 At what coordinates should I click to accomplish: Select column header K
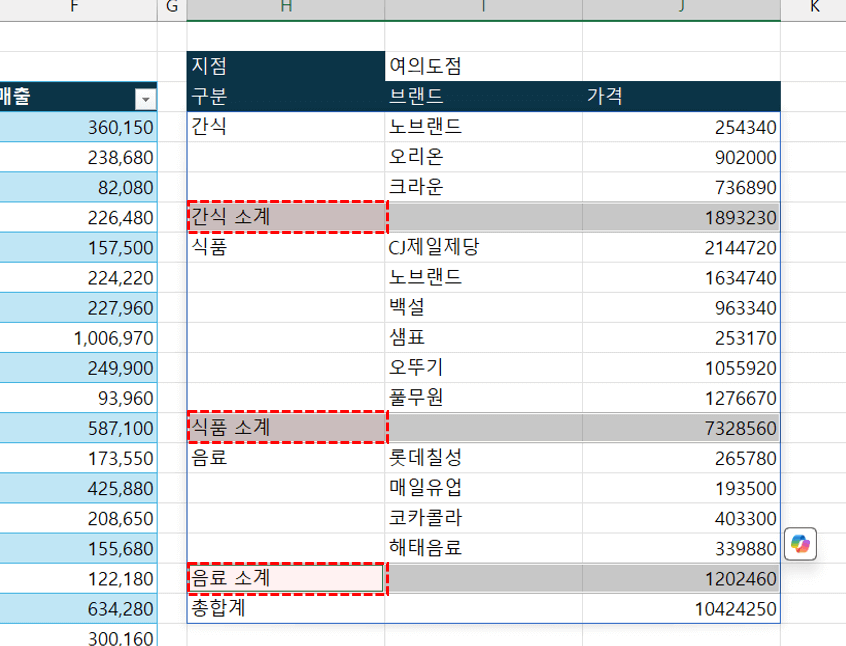pos(816,8)
